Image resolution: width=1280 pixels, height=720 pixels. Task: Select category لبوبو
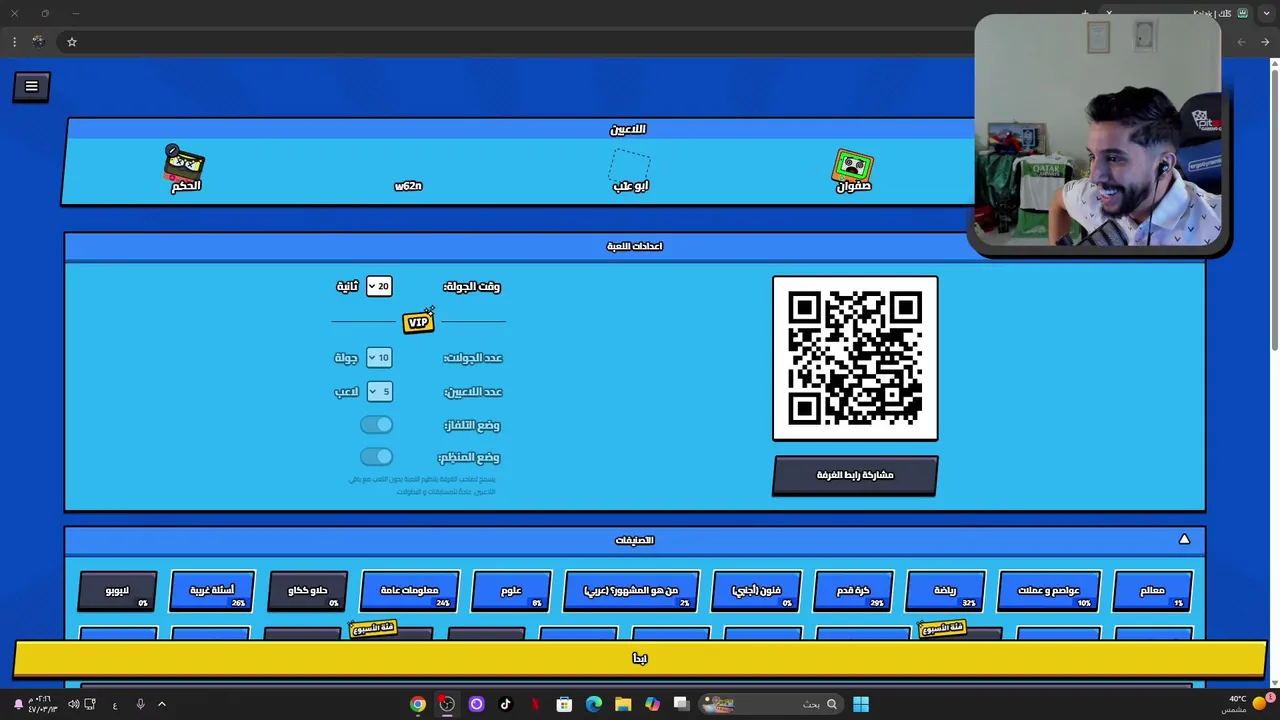click(117, 590)
